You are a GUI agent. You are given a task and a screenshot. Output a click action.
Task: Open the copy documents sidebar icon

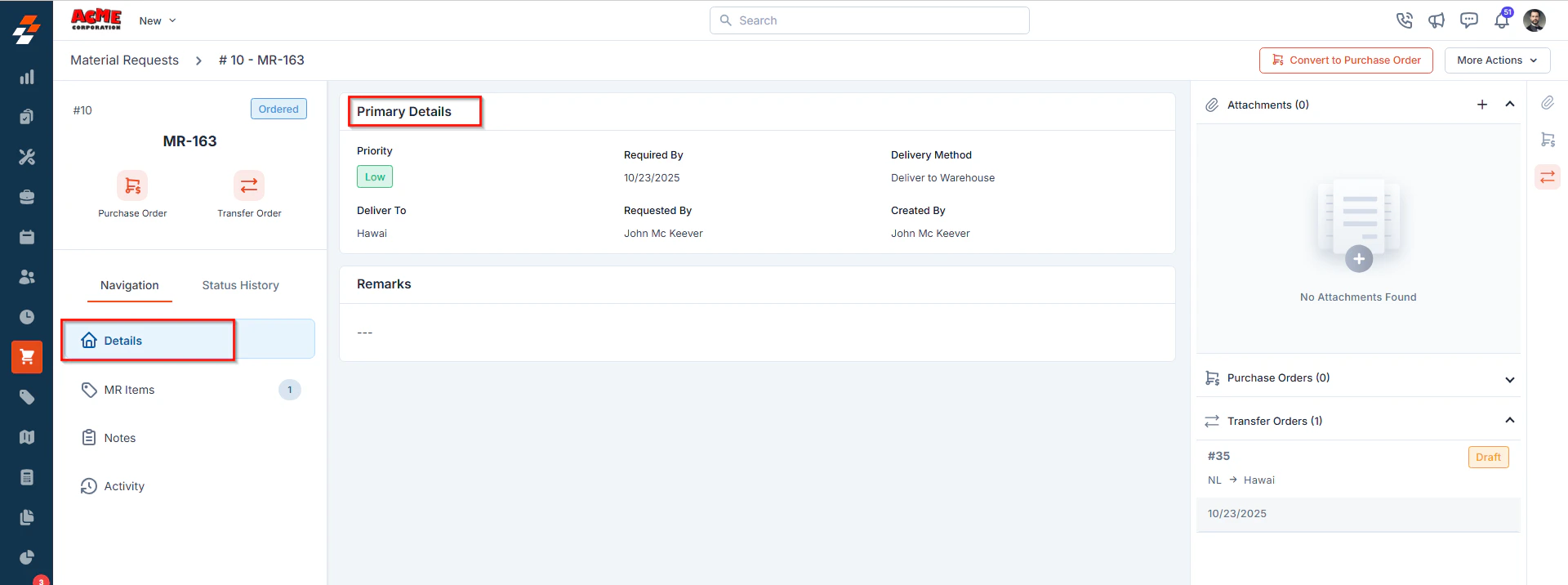click(x=27, y=517)
